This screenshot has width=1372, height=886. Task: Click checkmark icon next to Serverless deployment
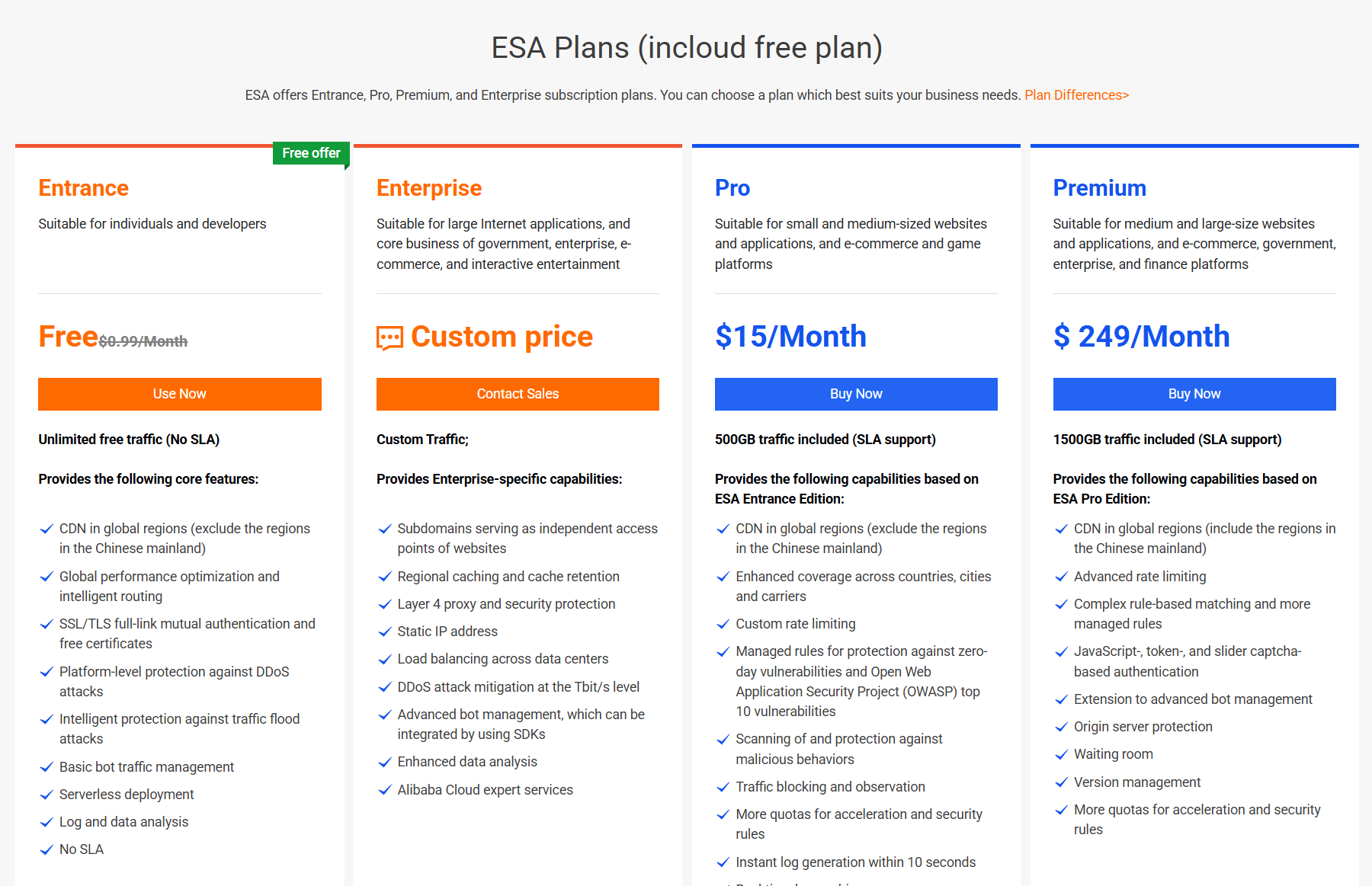coord(46,795)
